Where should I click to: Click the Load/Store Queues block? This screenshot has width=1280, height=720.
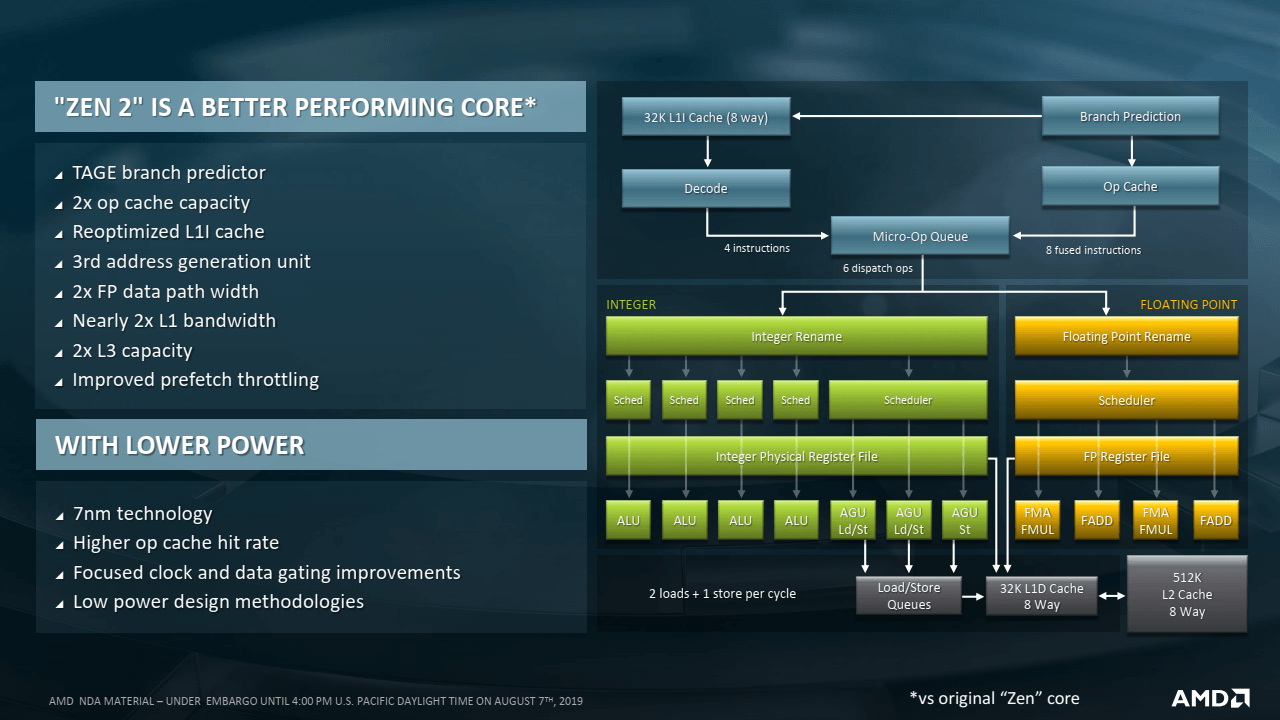click(x=909, y=596)
